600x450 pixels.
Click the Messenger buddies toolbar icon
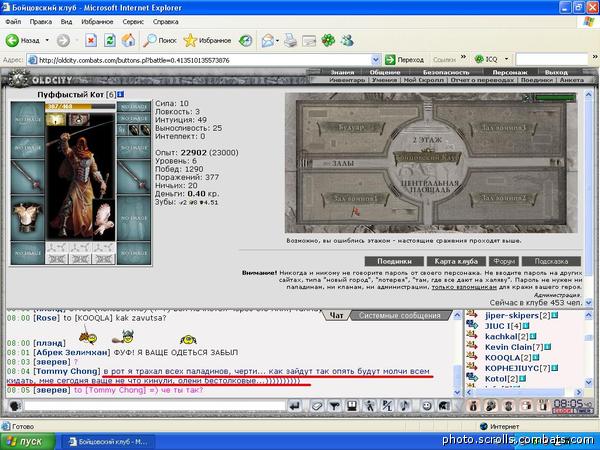tap(347, 40)
